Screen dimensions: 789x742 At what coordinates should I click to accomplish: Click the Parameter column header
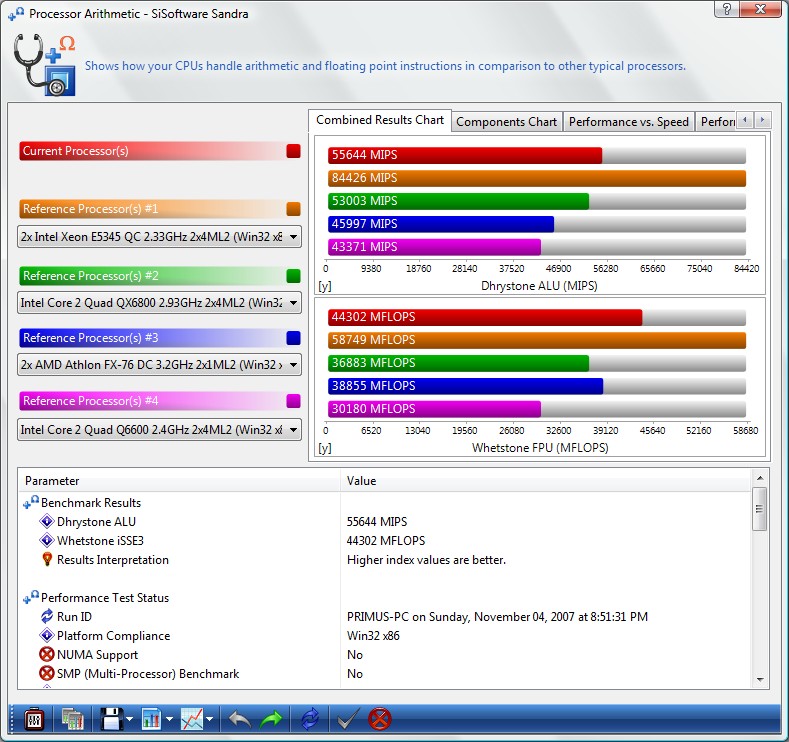[x=179, y=481]
